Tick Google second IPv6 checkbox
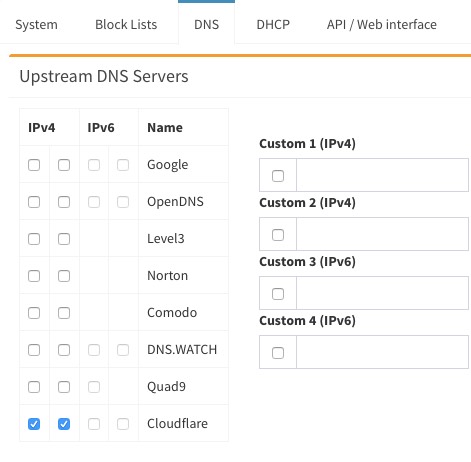The image size is (471, 462). [123, 165]
